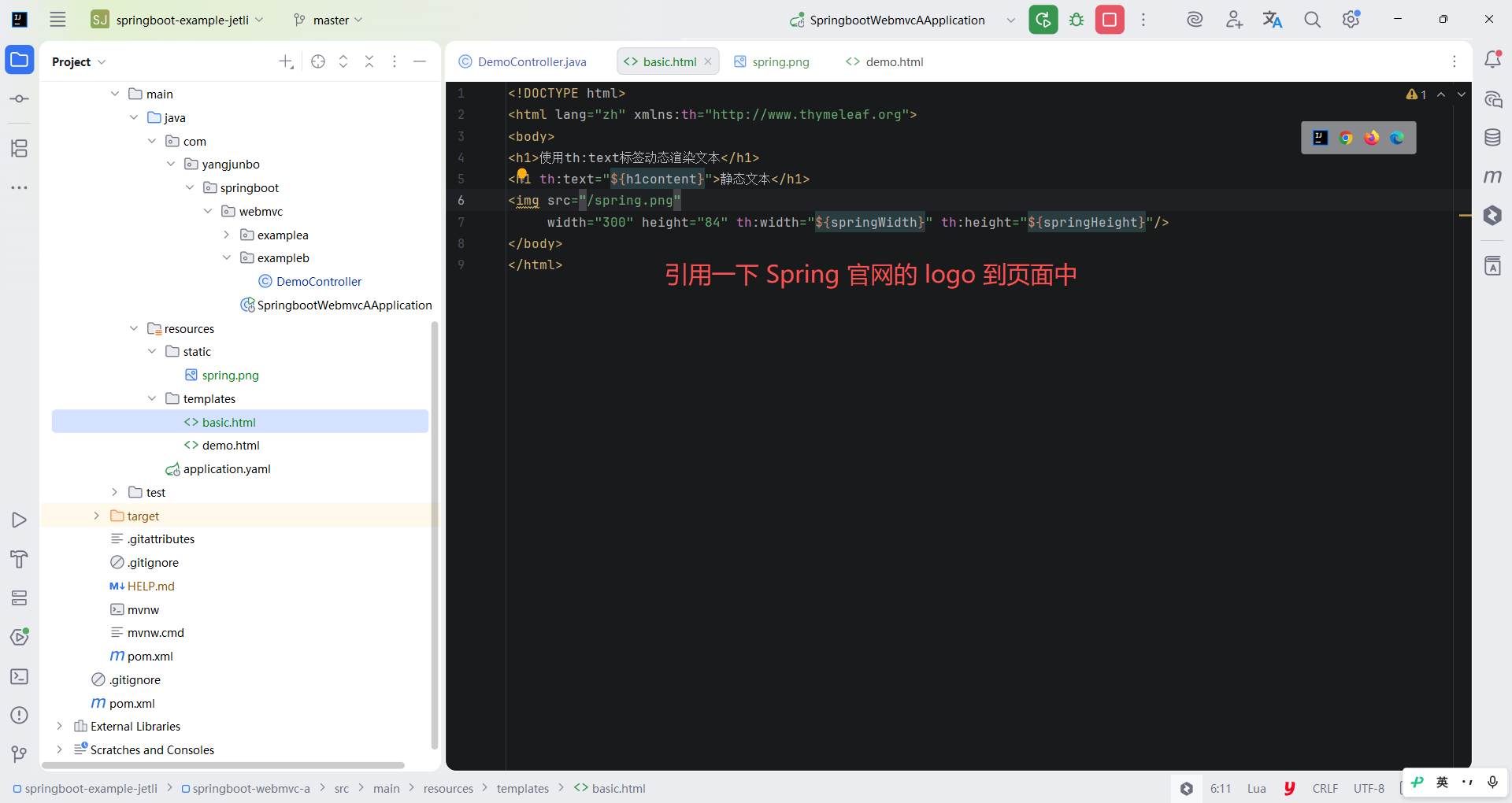Viewport: 1512px width, 803px height.
Task: Preview page in Chrome browser
Action: click(x=1346, y=138)
